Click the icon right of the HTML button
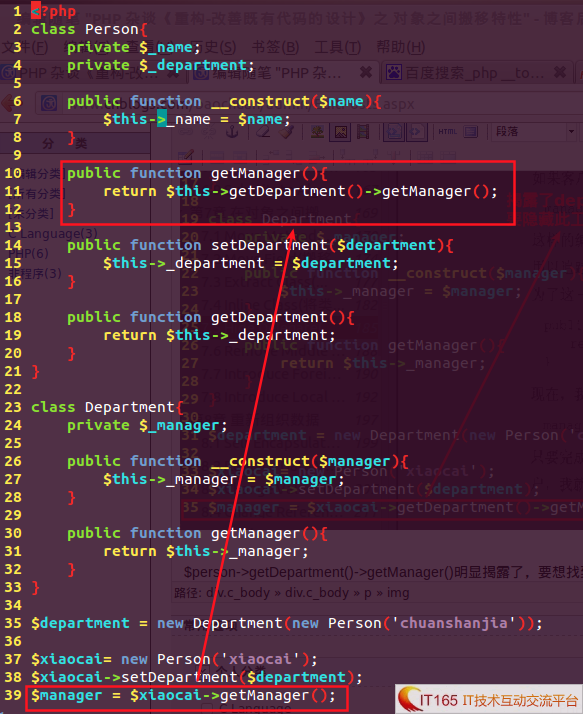583x714 pixels. [x=470, y=132]
